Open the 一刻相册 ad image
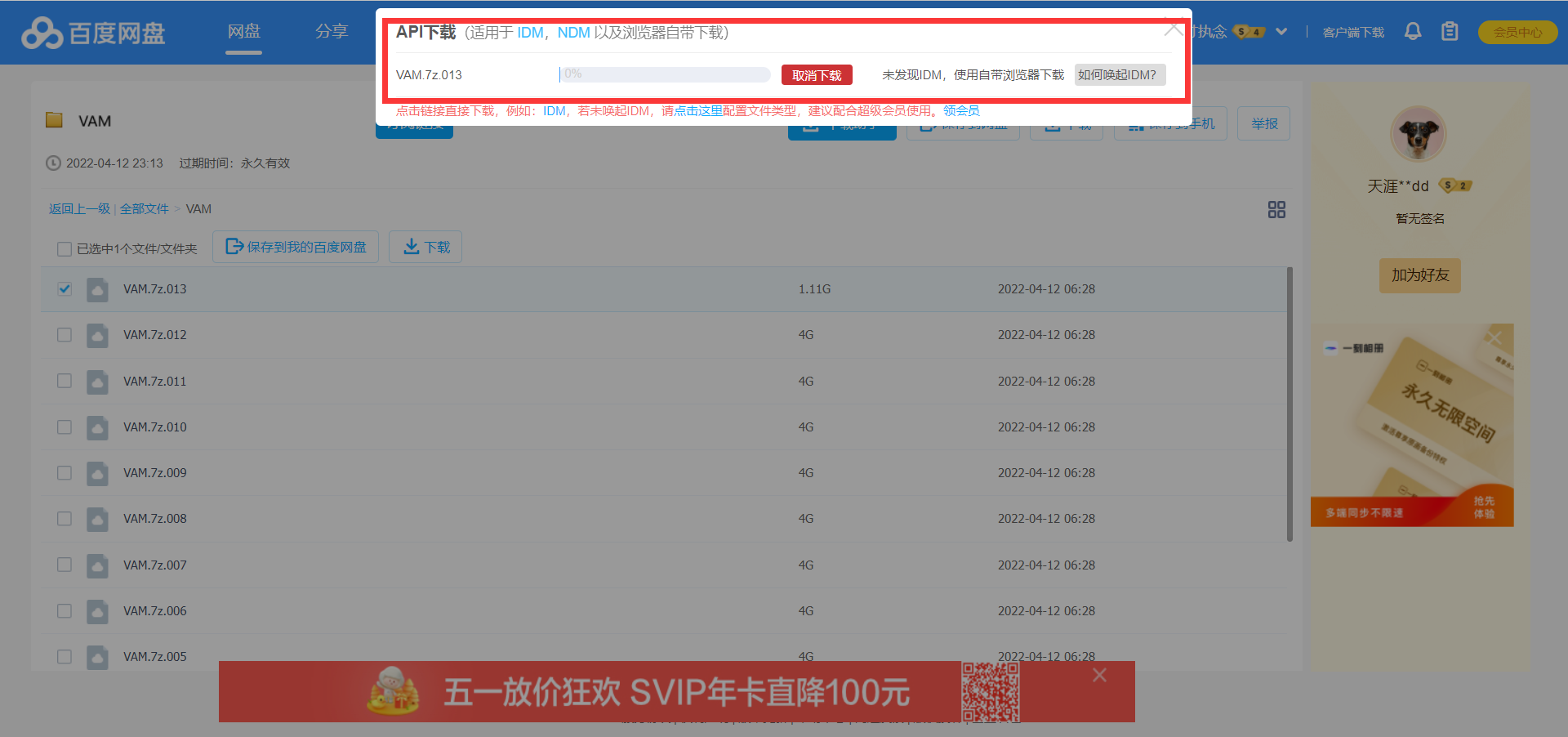1568x737 pixels. click(x=1412, y=425)
